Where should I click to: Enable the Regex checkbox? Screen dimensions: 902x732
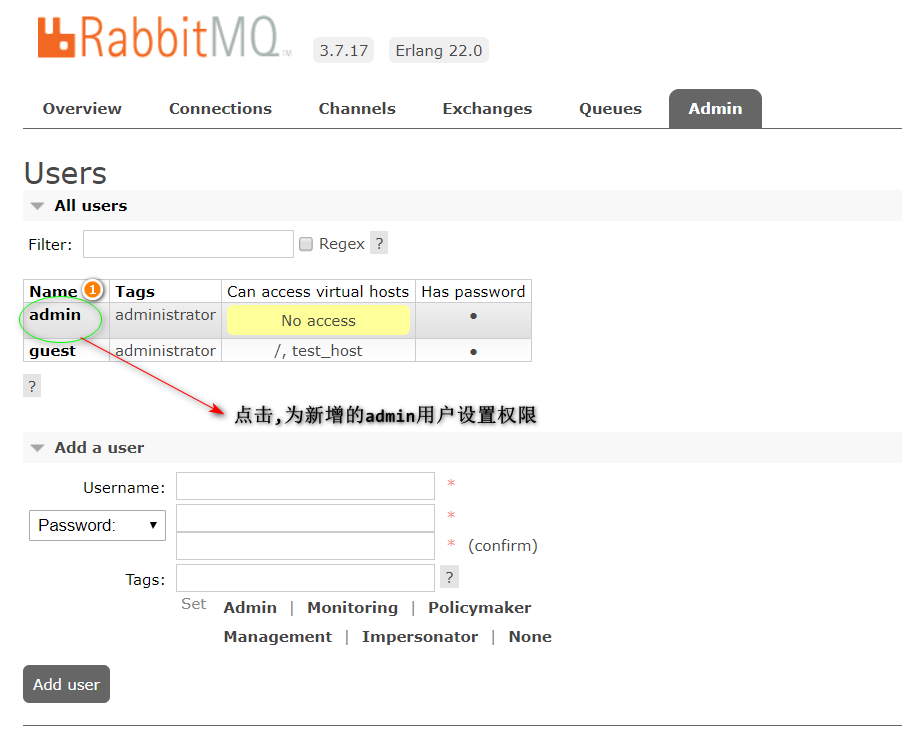coord(306,244)
